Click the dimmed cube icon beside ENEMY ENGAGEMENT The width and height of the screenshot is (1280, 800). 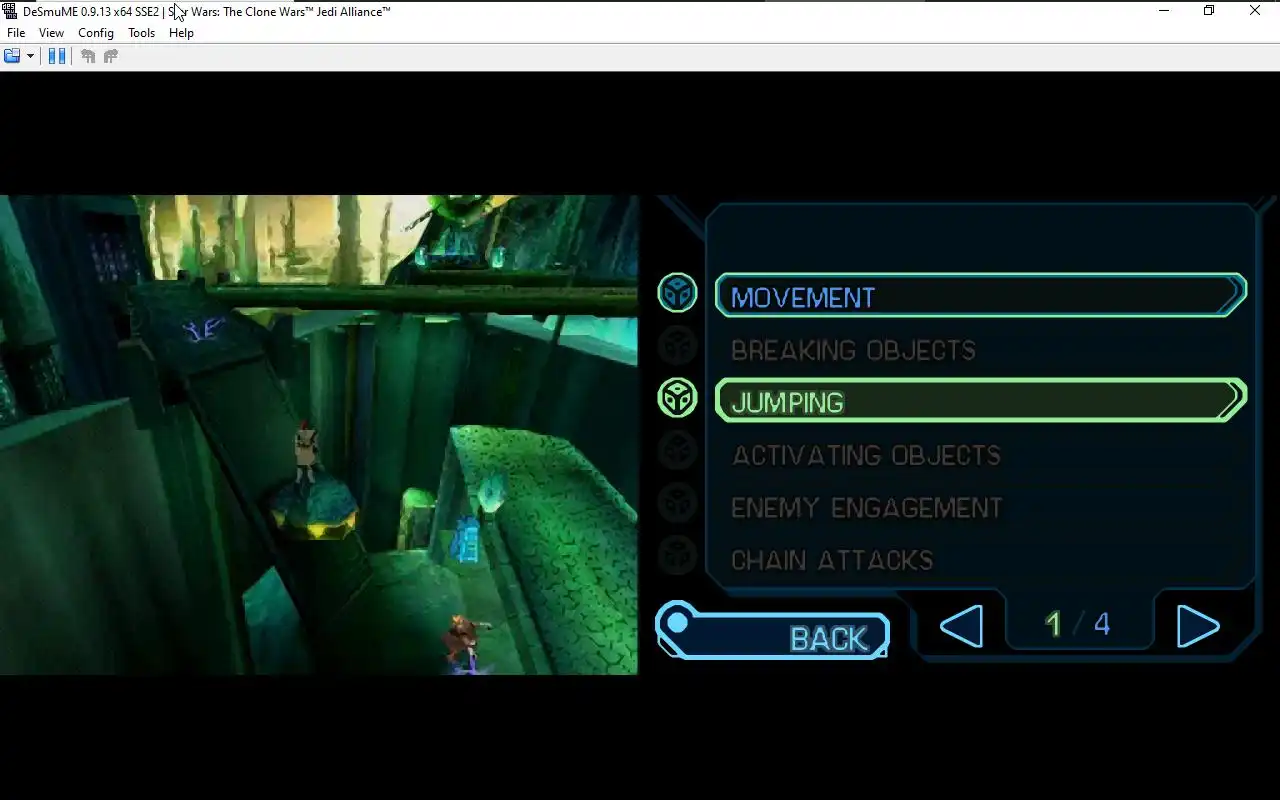point(677,503)
